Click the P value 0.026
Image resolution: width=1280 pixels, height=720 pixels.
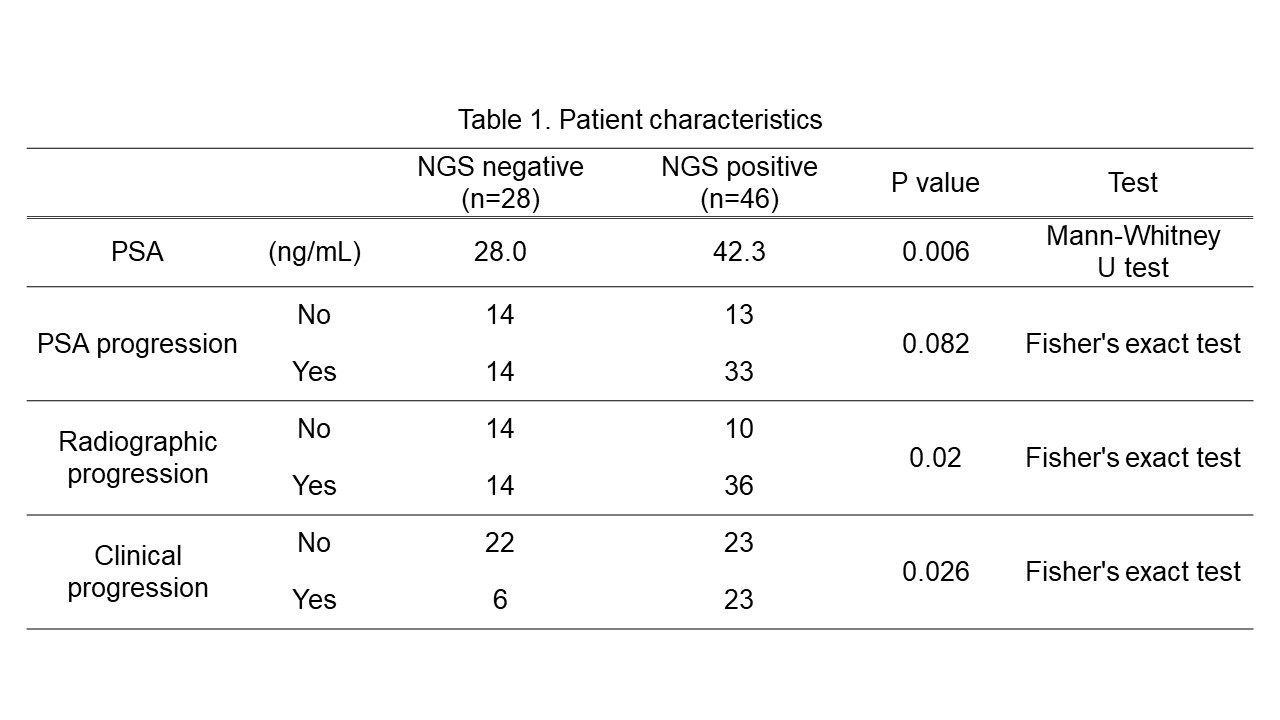tap(935, 572)
